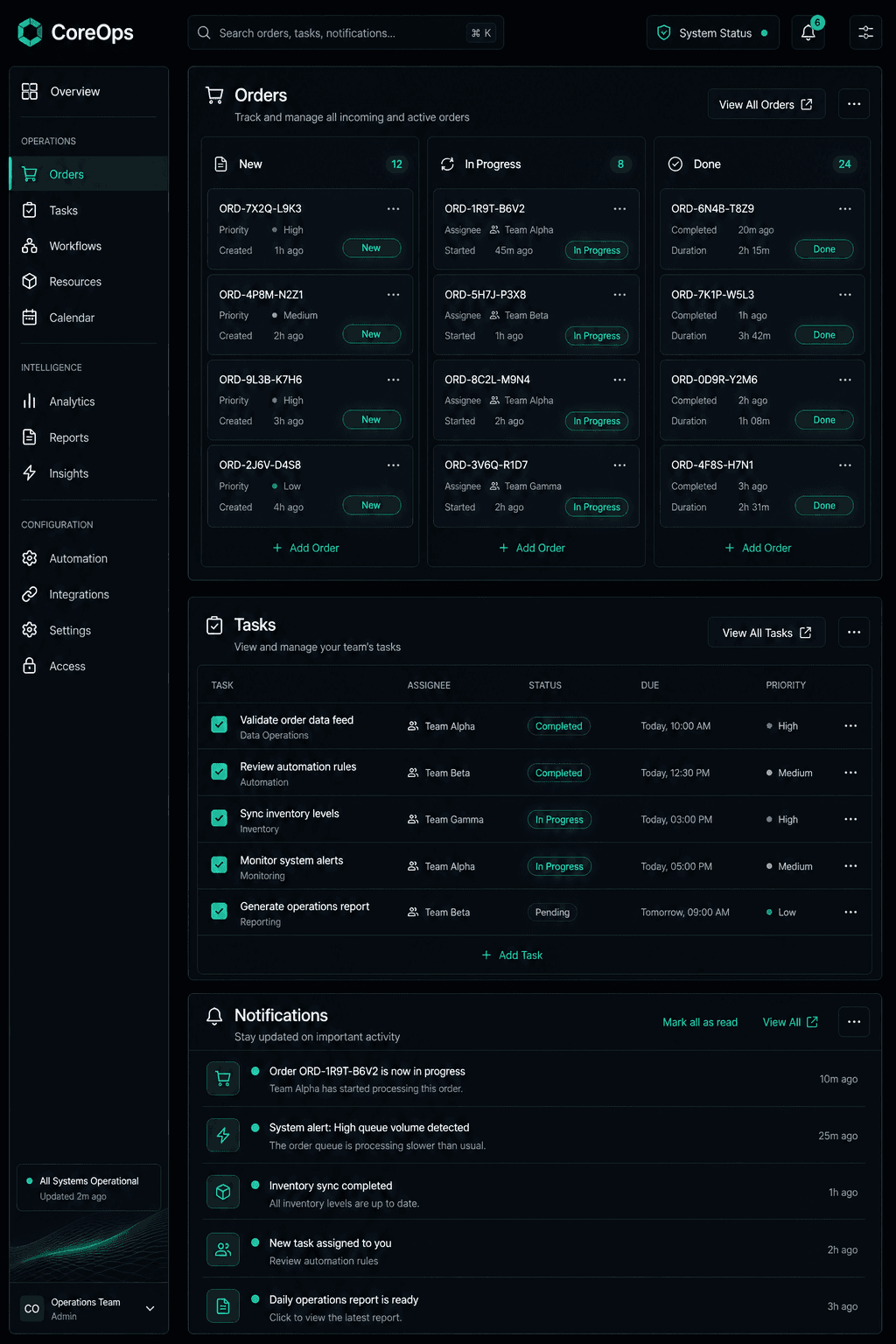
Task: Open the notifications bell in the header
Action: click(x=808, y=32)
